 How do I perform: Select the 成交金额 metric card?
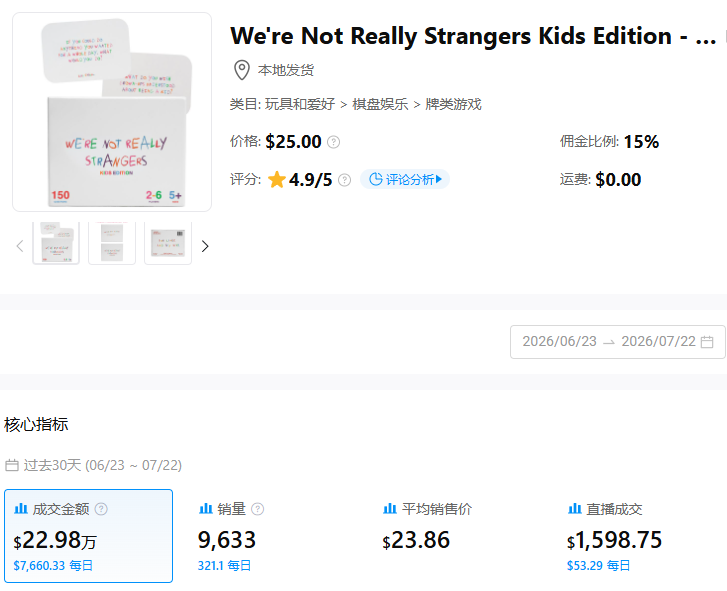coord(89,536)
